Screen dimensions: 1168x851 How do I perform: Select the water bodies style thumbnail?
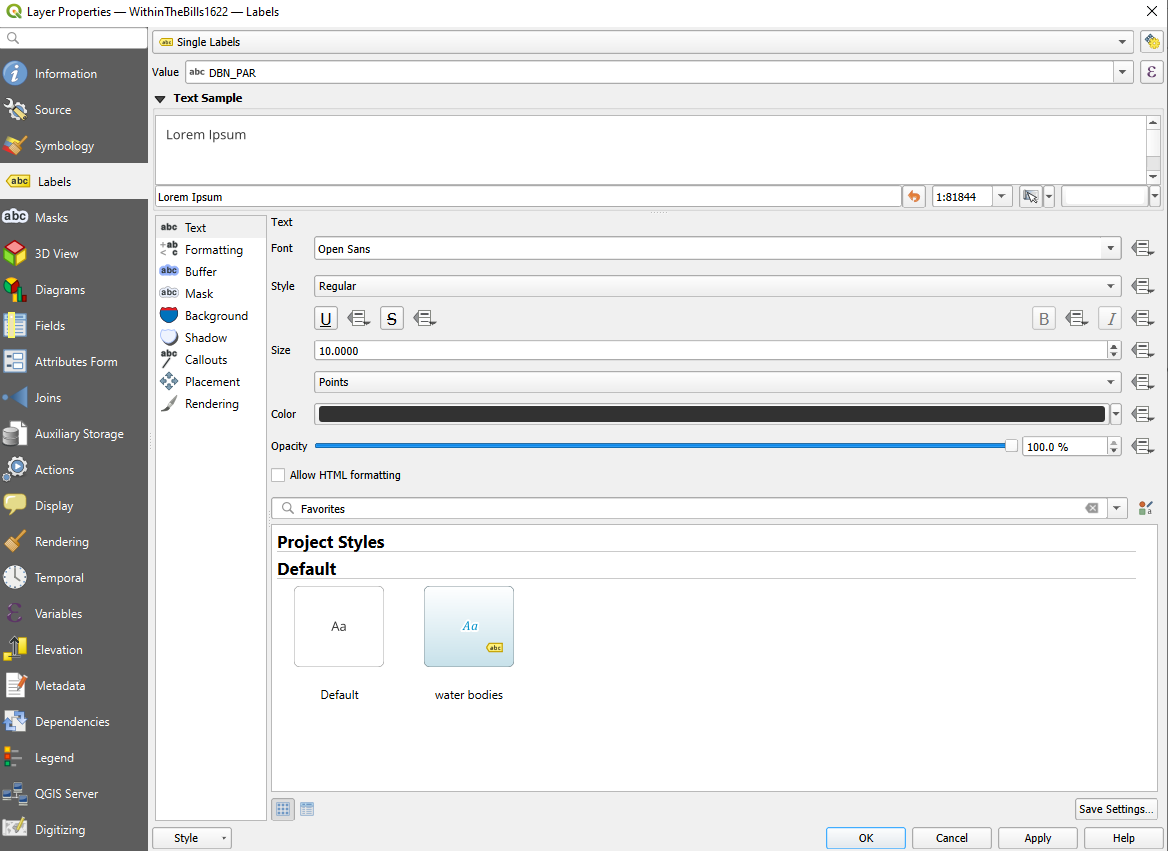[x=468, y=626]
